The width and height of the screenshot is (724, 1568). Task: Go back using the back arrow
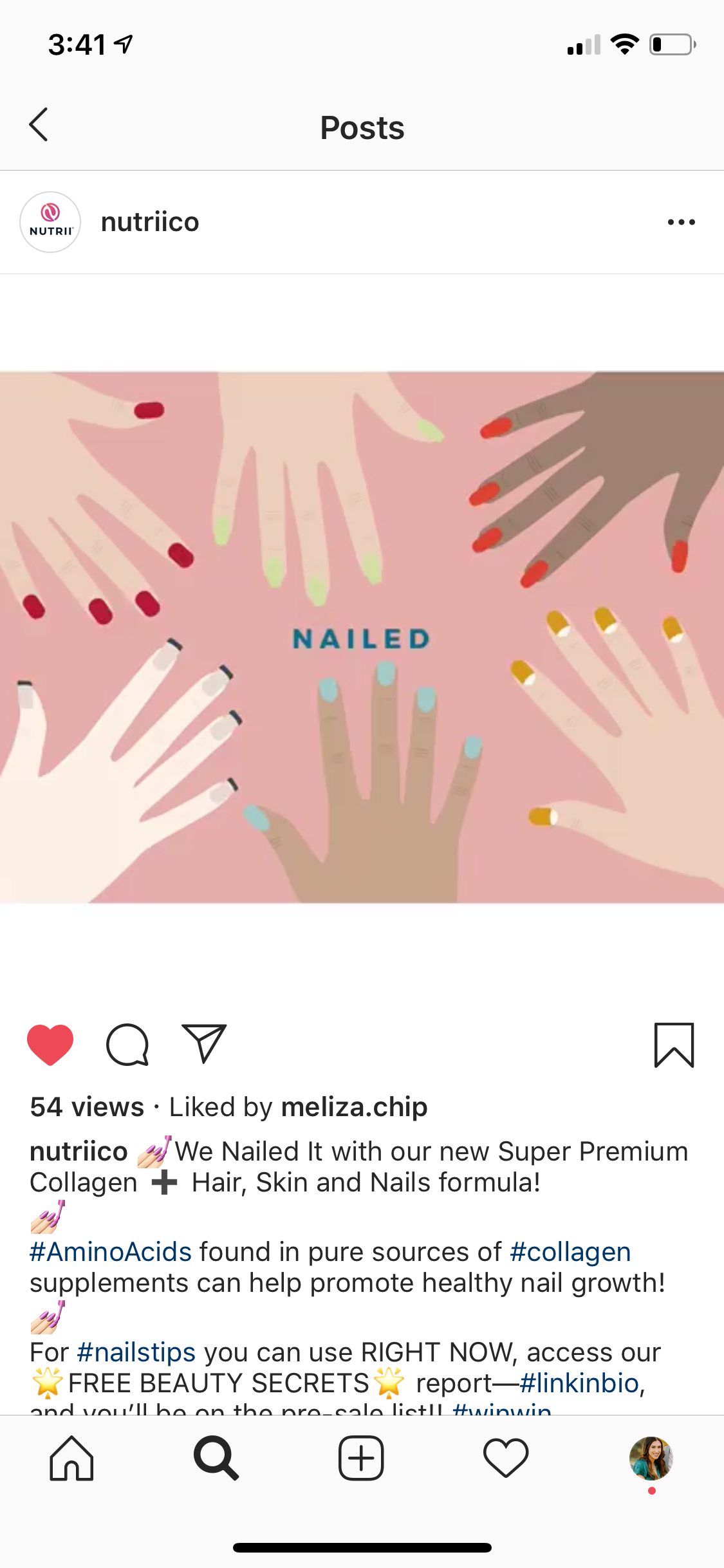click(x=39, y=125)
